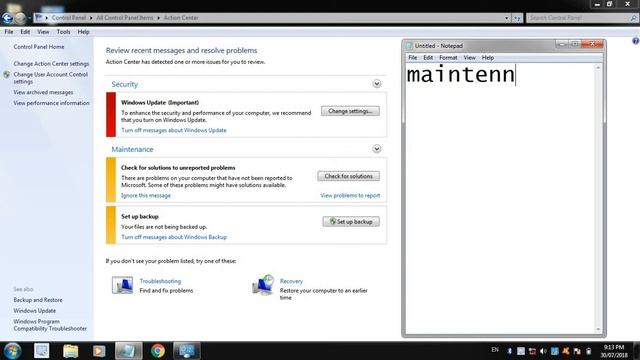Screen dimensions: 640x360
Task: Open Windows Program Compatibility Troubleshooter
Action: tap(50, 325)
